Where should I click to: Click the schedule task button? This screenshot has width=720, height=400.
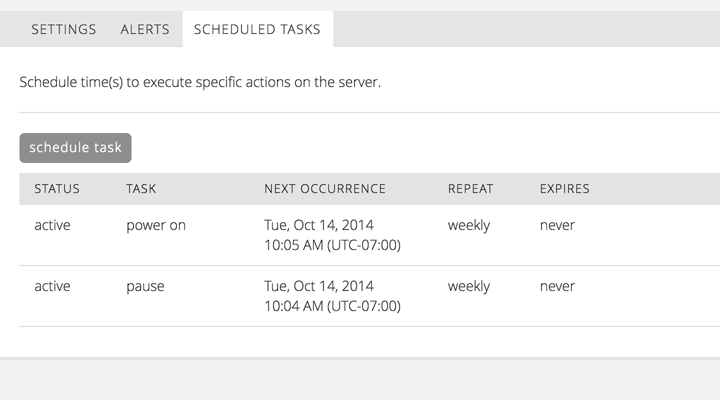point(75,148)
